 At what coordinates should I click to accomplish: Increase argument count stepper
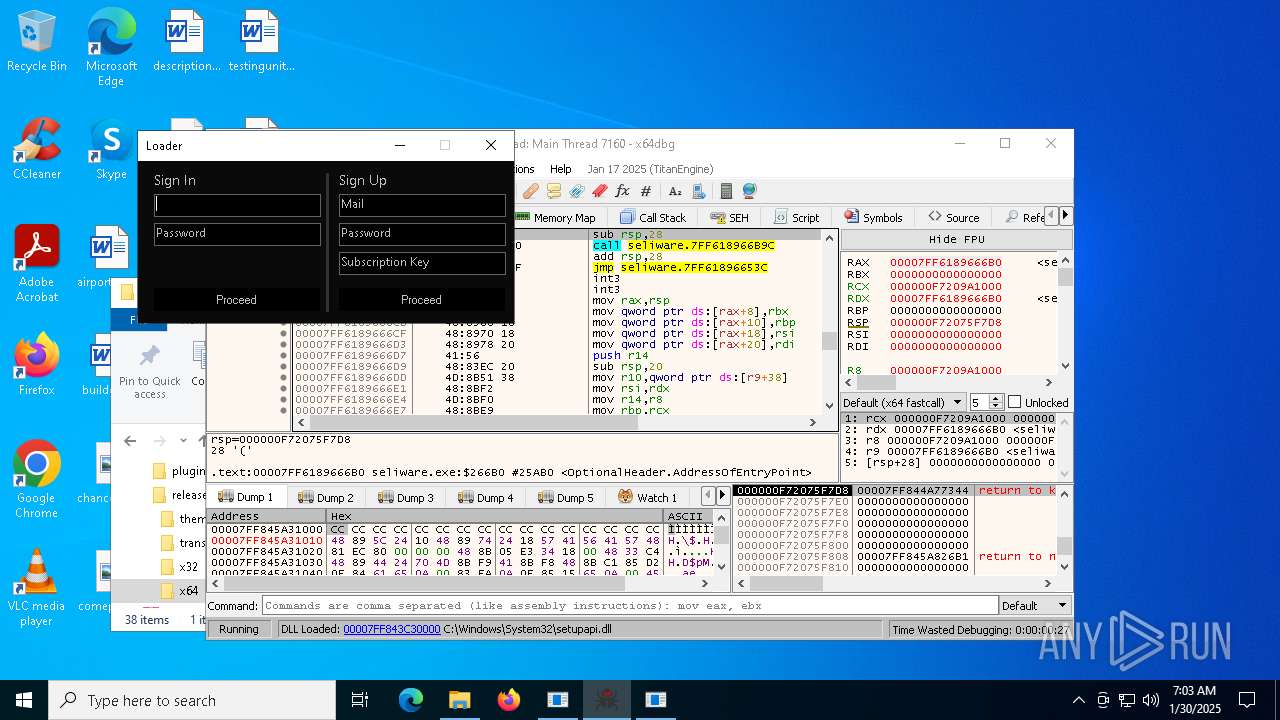pos(995,398)
